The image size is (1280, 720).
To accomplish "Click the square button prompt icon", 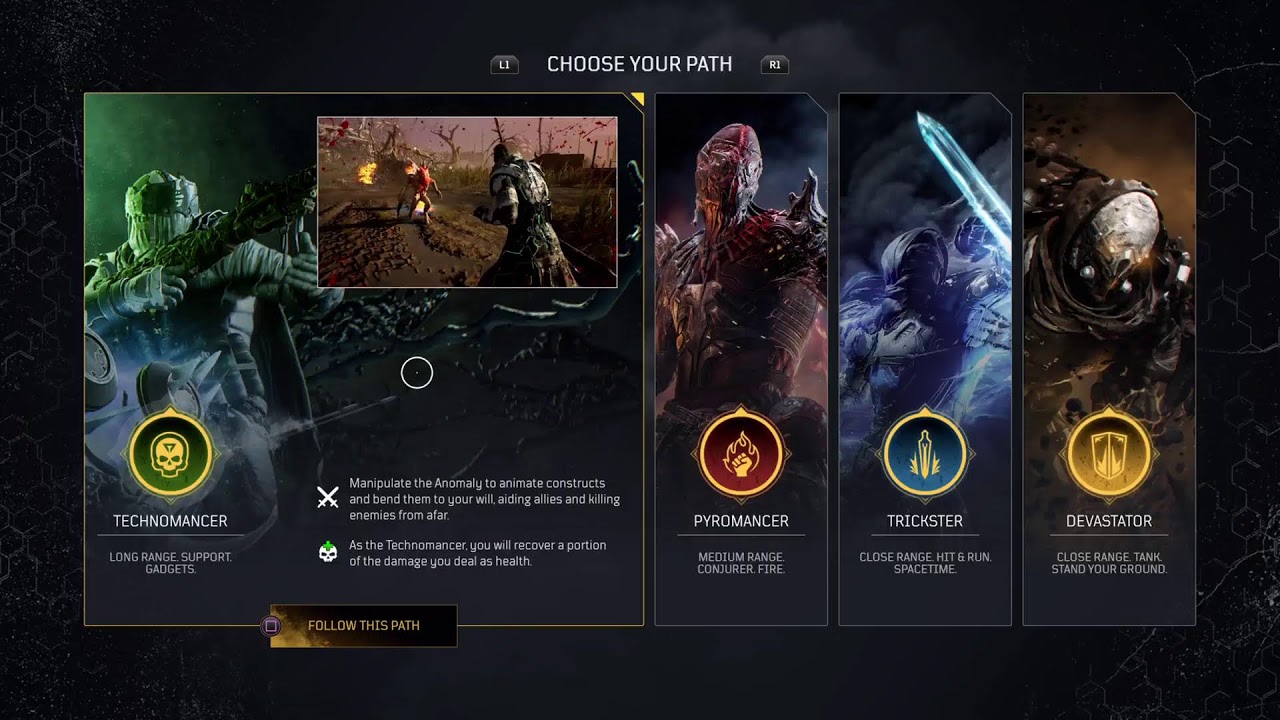I will (x=270, y=626).
